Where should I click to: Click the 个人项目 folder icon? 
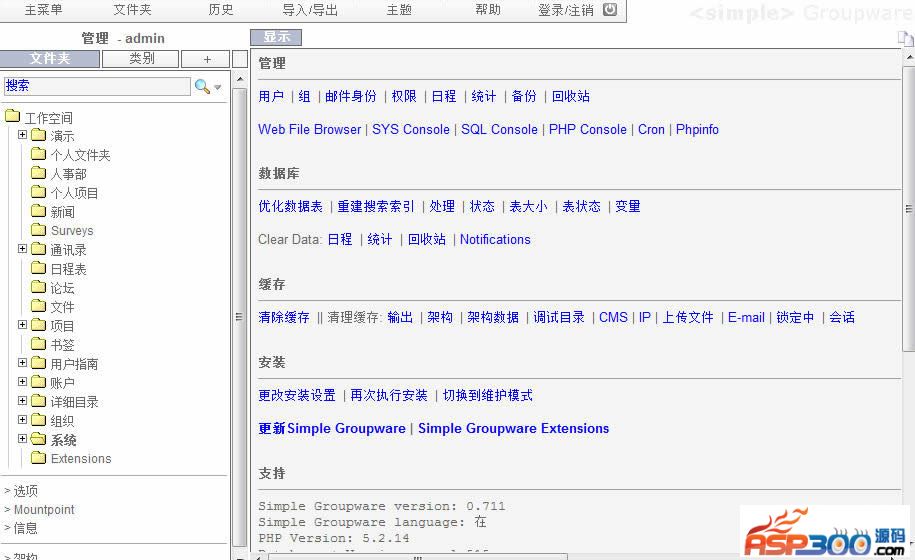[39, 191]
